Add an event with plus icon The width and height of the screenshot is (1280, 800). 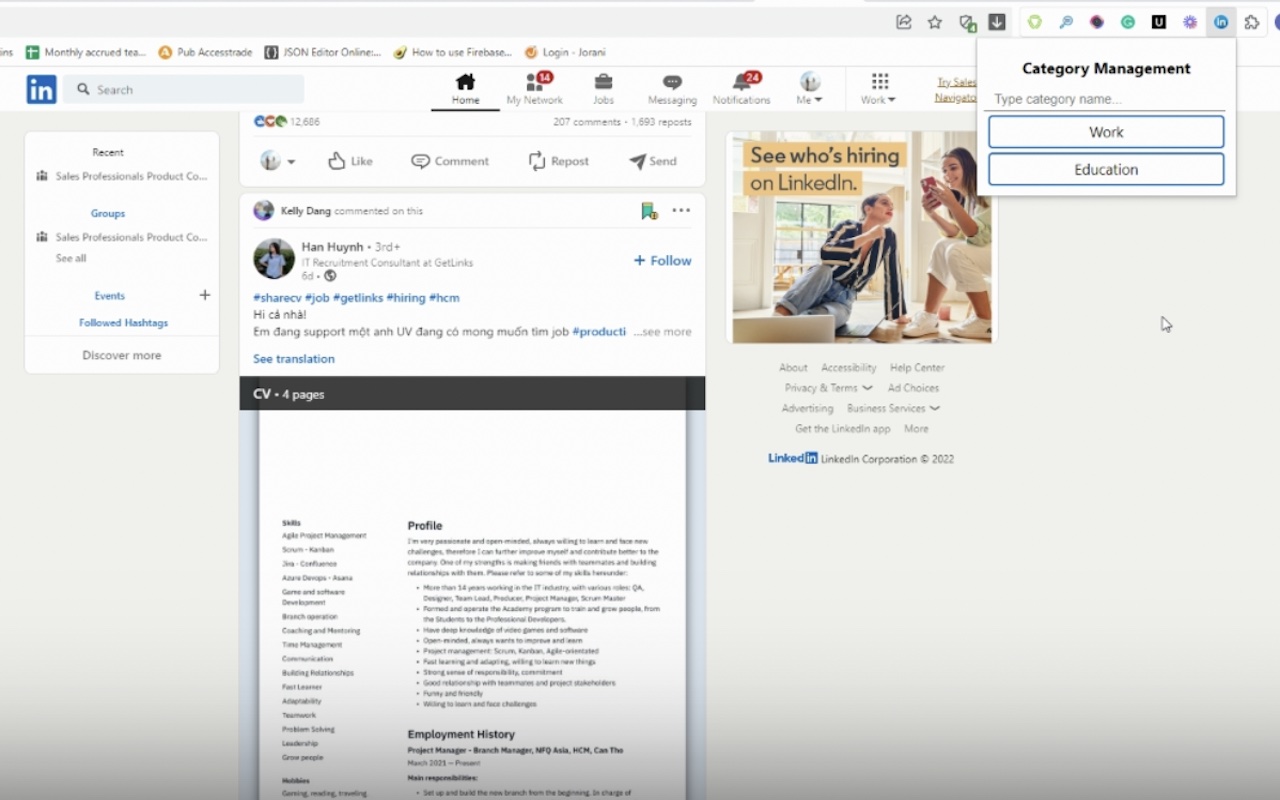click(x=205, y=295)
